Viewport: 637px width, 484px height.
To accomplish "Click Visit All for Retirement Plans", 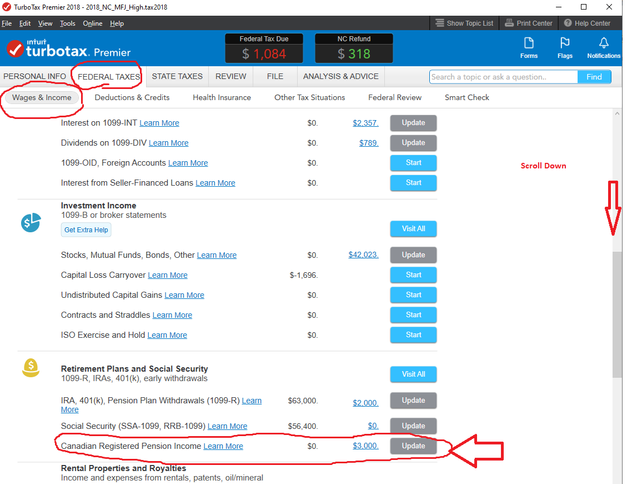I will (413, 374).
